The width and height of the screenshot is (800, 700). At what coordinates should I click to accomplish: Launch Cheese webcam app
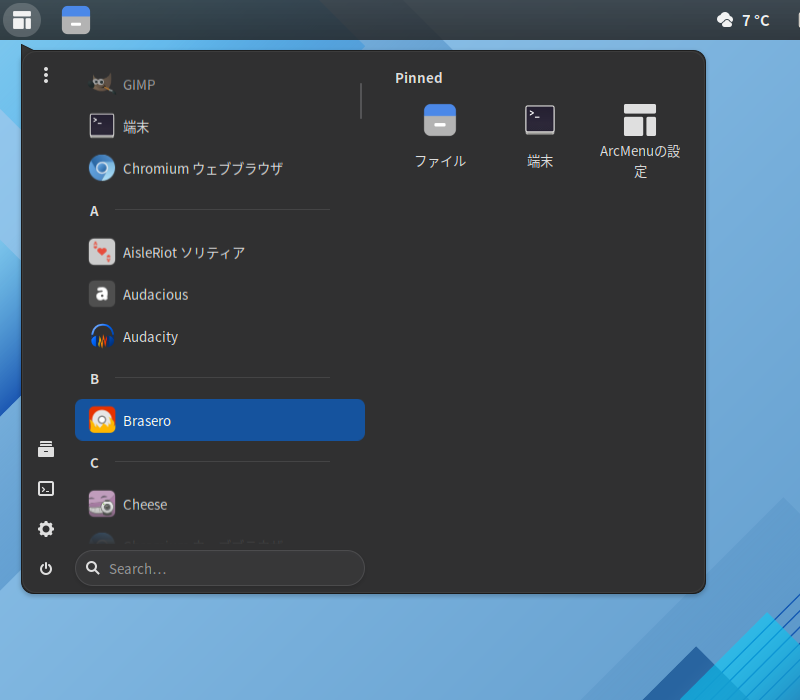(x=219, y=504)
